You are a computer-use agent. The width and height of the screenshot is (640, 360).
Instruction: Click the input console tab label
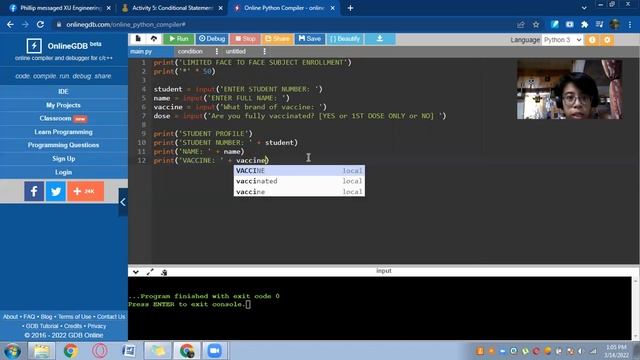pyautogui.click(x=384, y=271)
